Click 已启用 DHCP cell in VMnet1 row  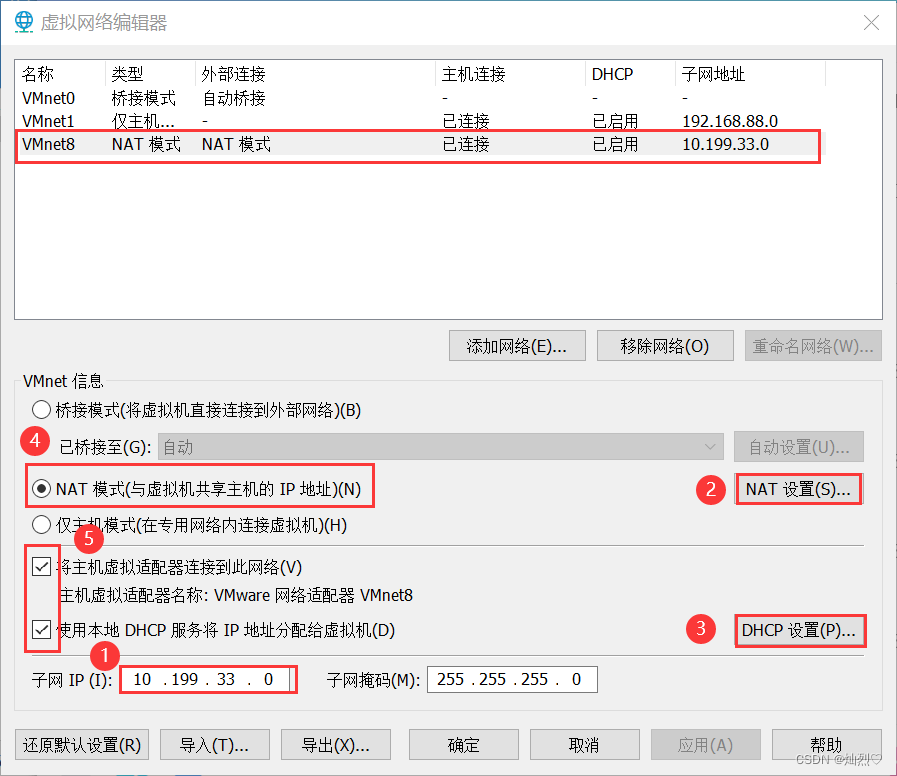coord(615,121)
